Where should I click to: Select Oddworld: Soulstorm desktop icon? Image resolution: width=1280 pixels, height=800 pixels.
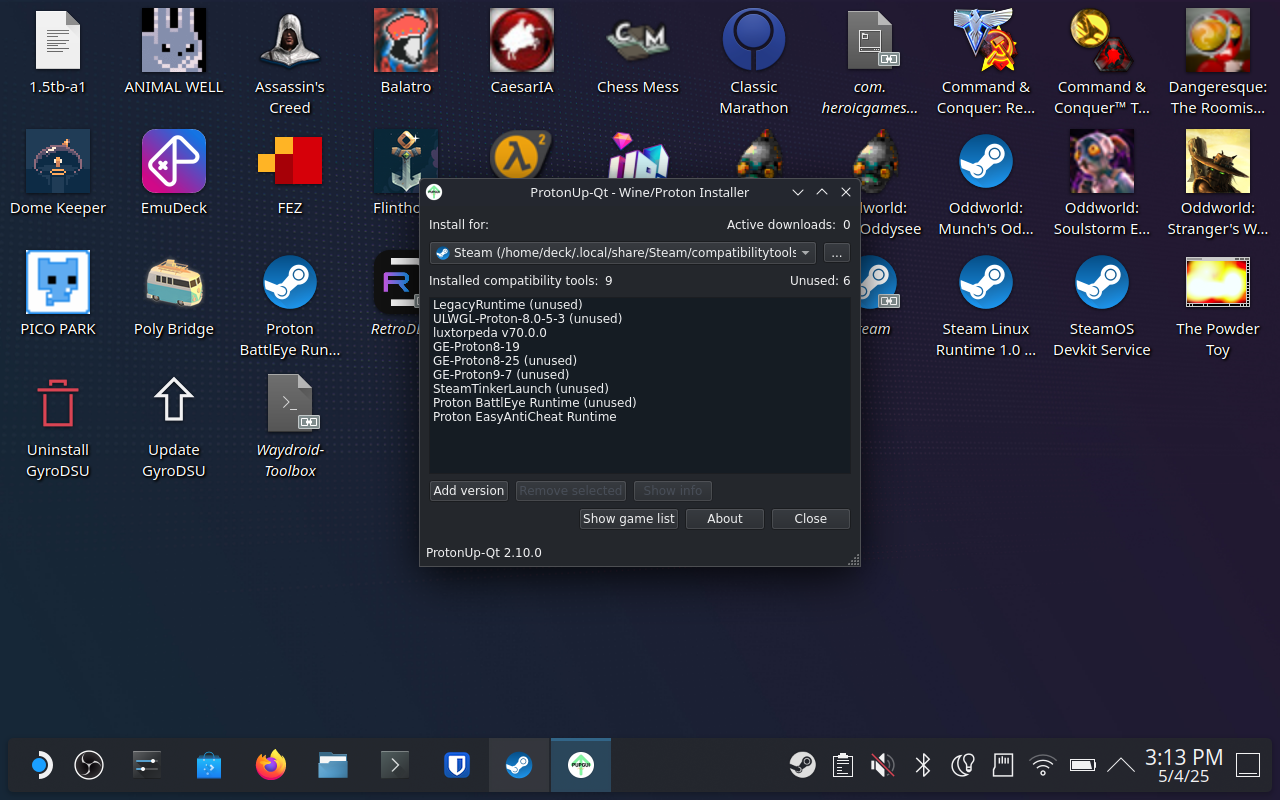(1102, 161)
